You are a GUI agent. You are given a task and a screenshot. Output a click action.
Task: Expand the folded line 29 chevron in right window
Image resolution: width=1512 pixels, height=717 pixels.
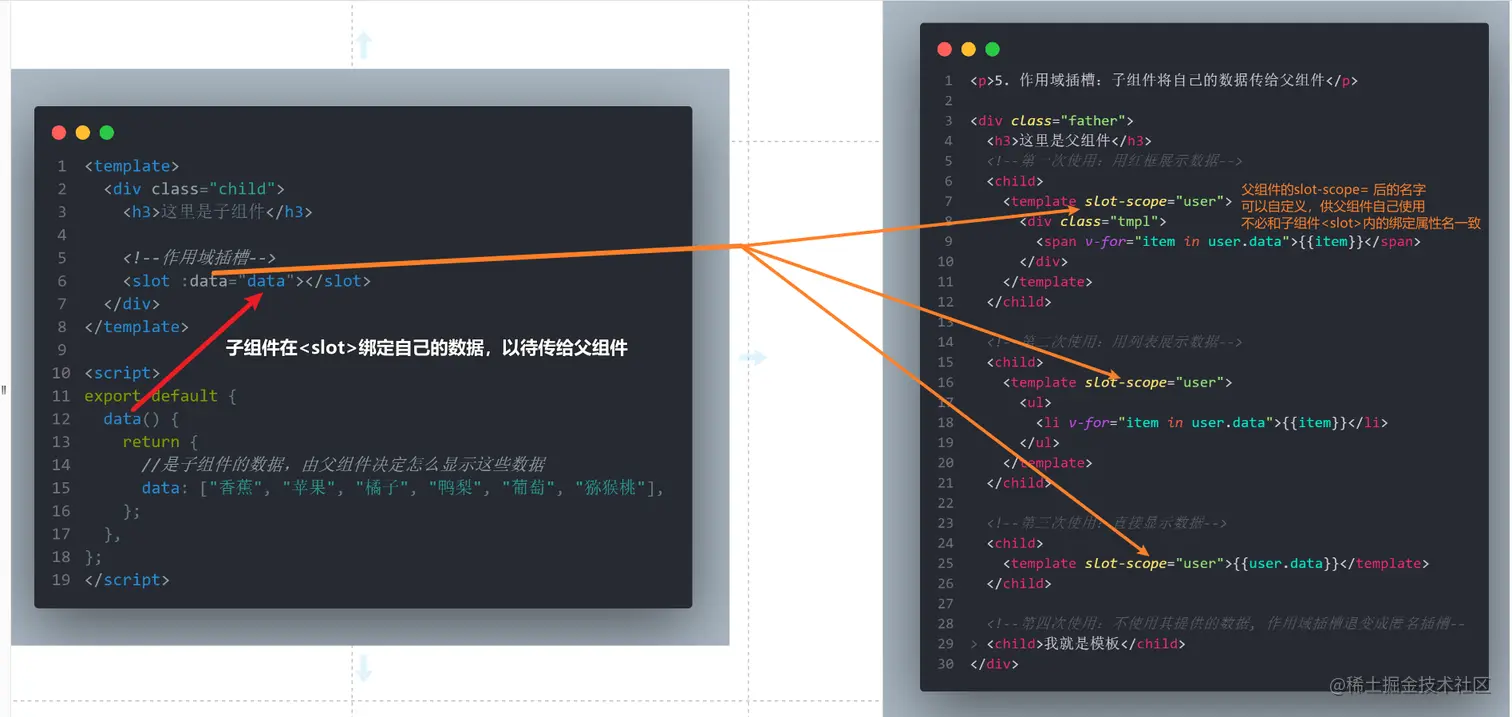point(974,644)
